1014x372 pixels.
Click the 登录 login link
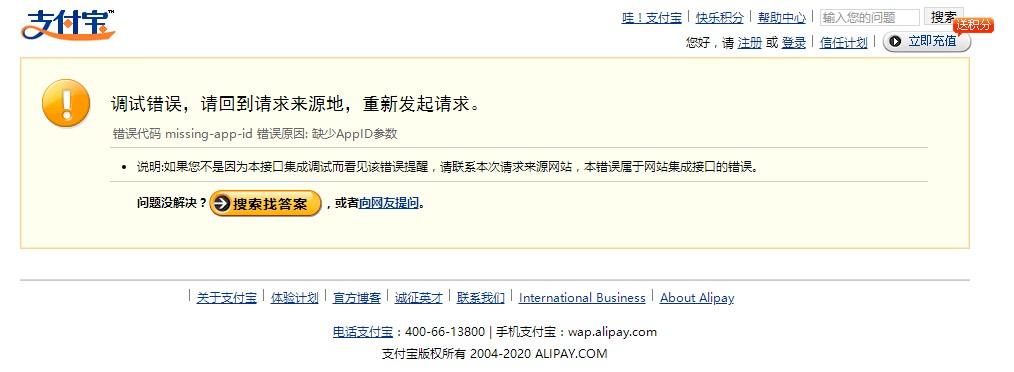(793, 43)
